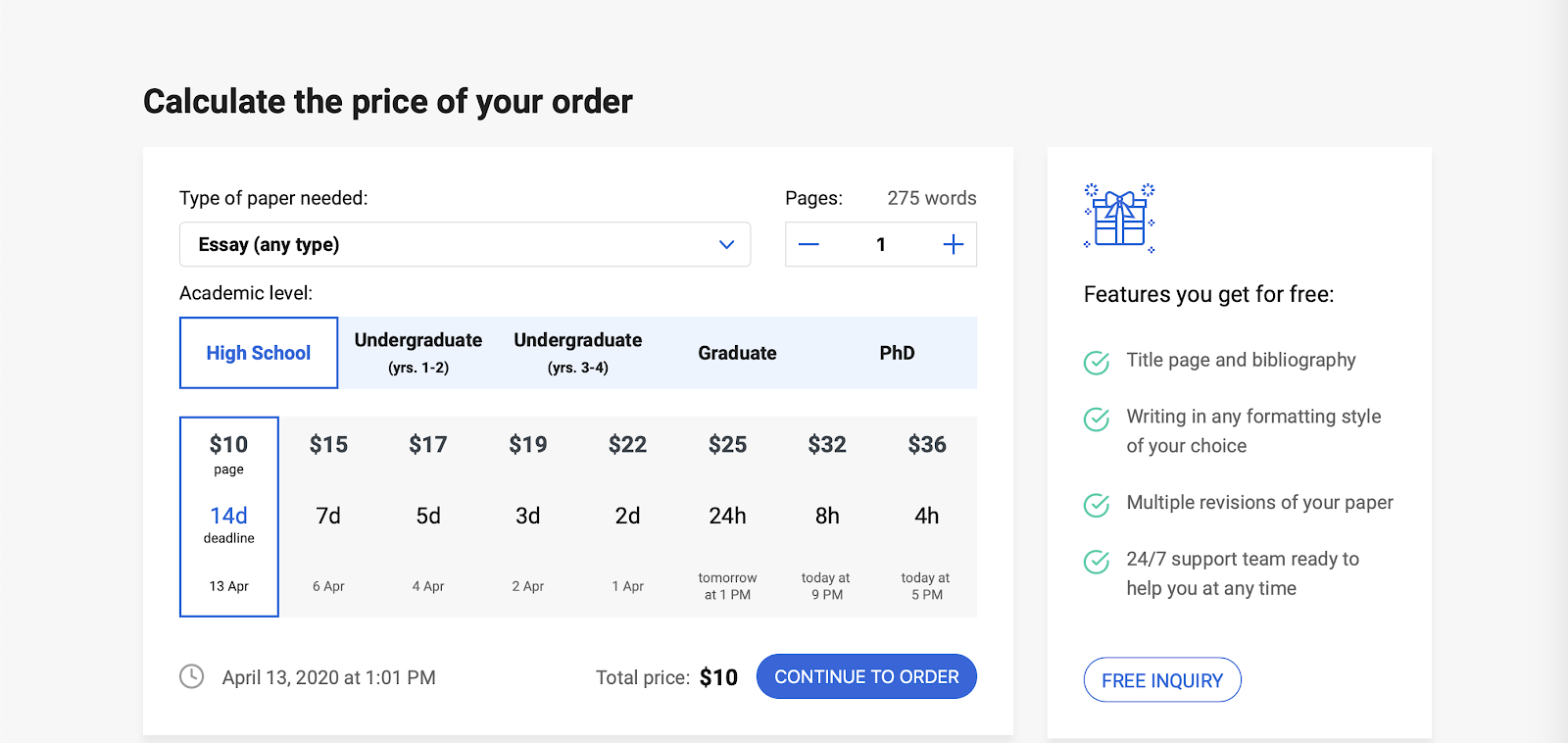Select the PhD academic level tab
Screen dimensions: 1568x743
coord(897,353)
